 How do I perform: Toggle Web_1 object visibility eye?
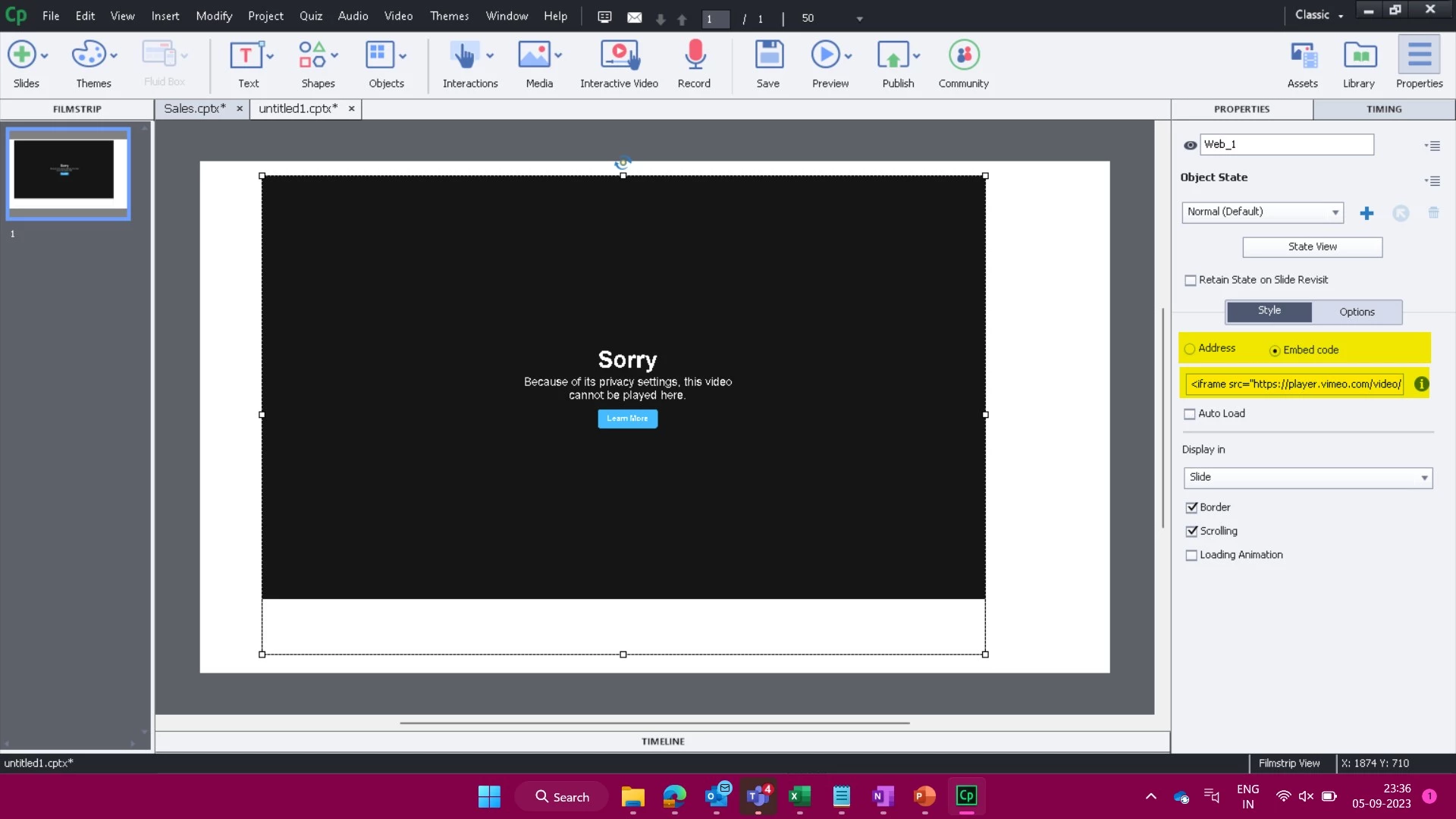(1190, 145)
